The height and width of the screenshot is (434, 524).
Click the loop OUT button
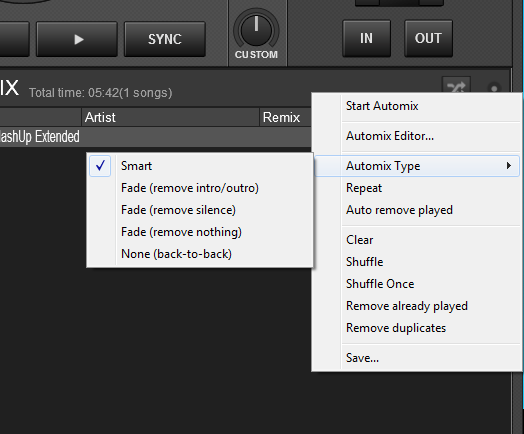pyautogui.click(x=428, y=38)
